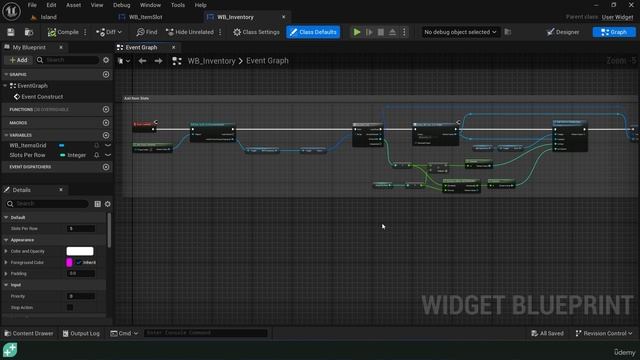Close the Details panel
The image size is (640, 360).
pyautogui.click(x=61, y=190)
